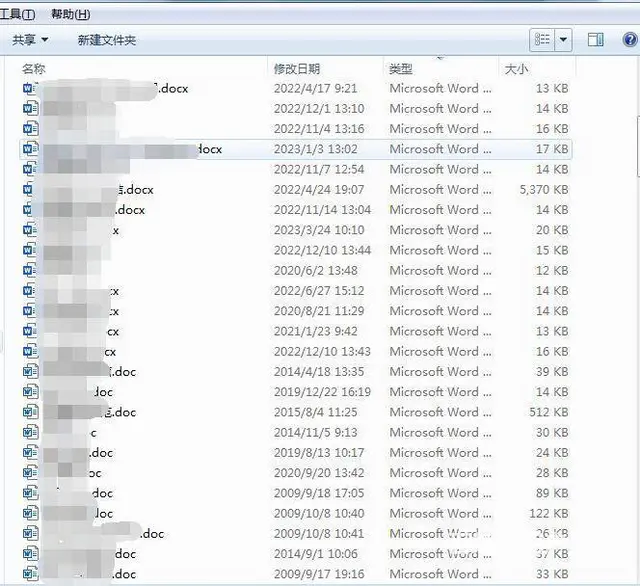Click the date text 2015/8/4 11:25
The width and height of the screenshot is (640, 586).
[x=316, y=413]
